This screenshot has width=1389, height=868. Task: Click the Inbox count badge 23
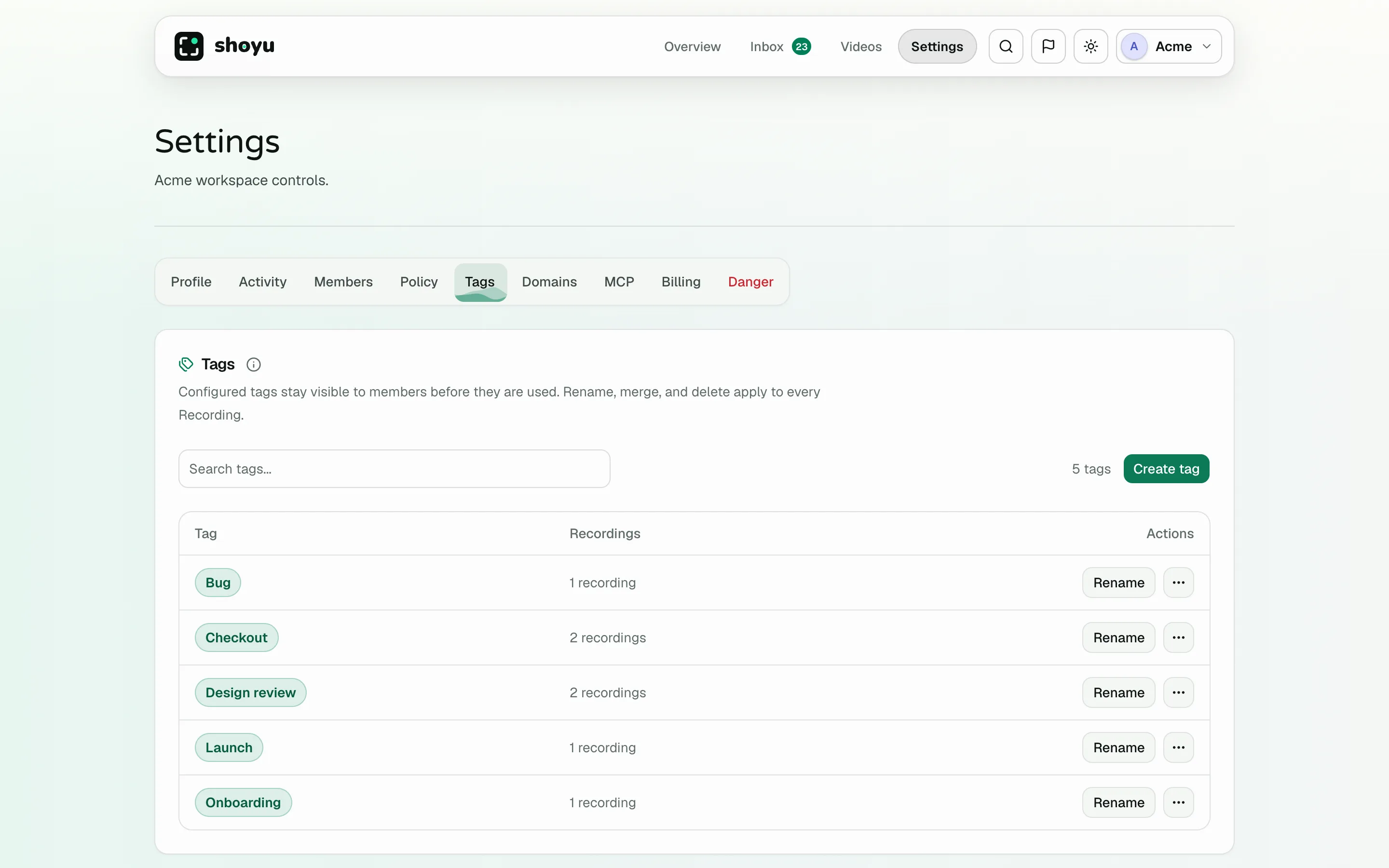(801, 46)
